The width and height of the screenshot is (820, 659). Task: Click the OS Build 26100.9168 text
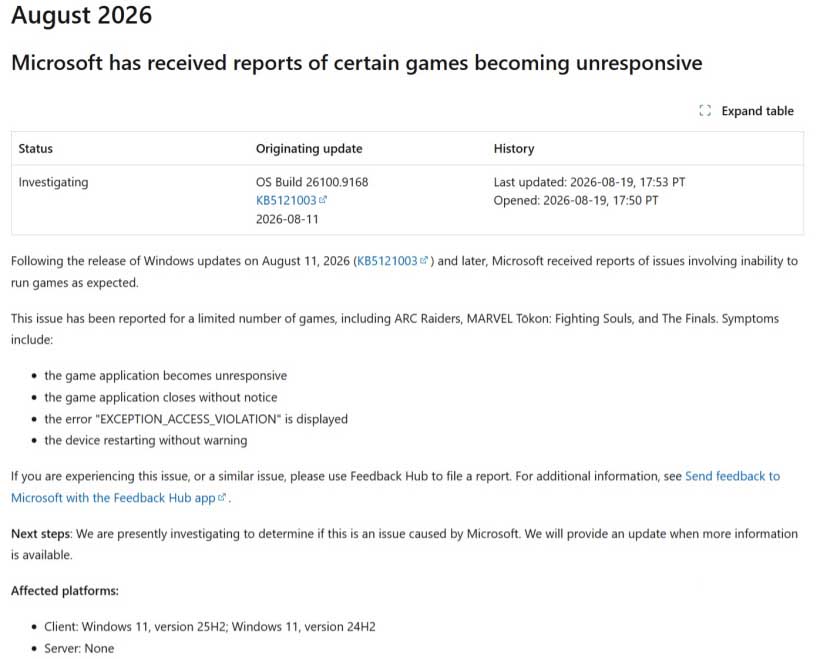pyautogui.click(x=312, y=182)
